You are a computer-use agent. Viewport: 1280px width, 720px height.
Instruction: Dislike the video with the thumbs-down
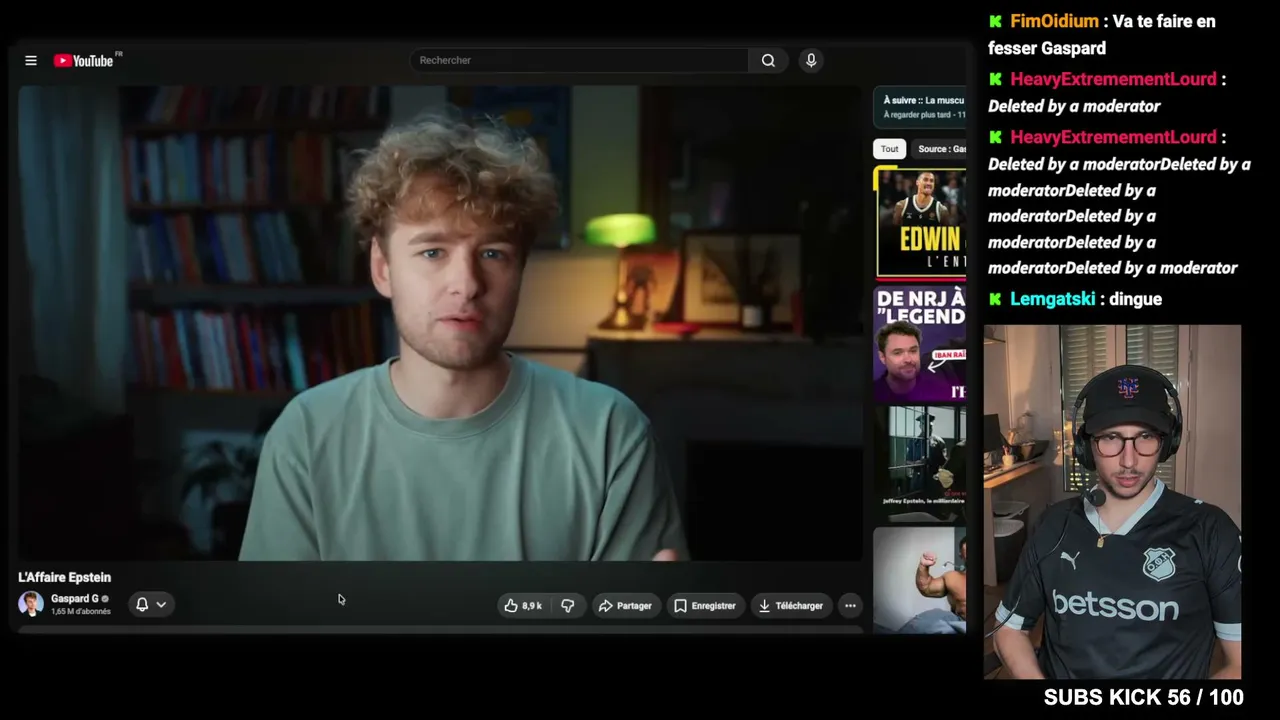(567, 605)
